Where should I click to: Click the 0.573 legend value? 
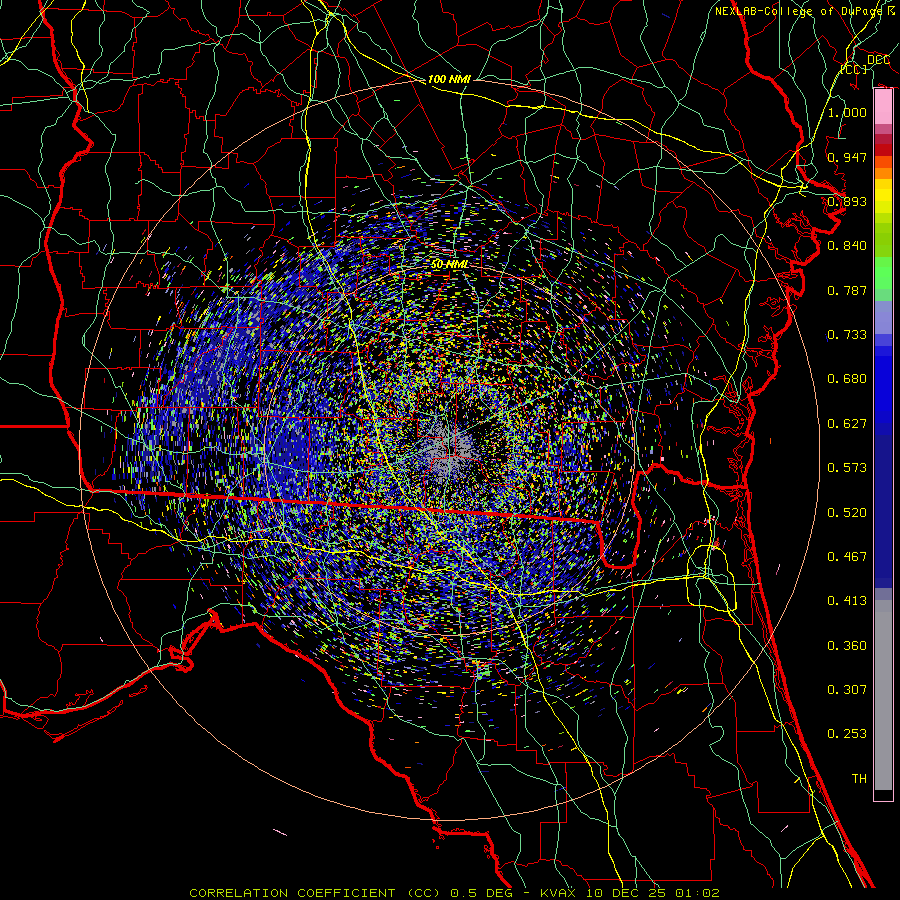847,468
